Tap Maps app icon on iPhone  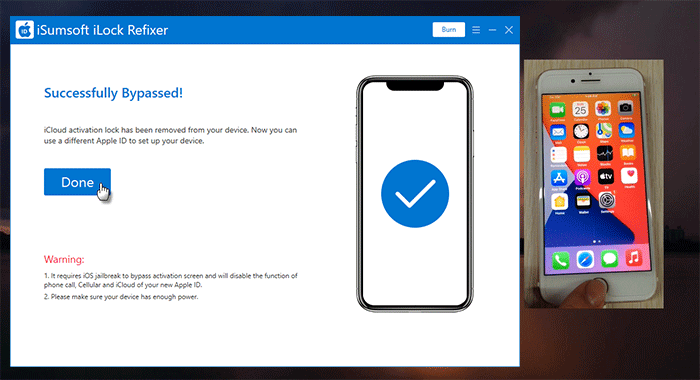(x=604, y=130)
